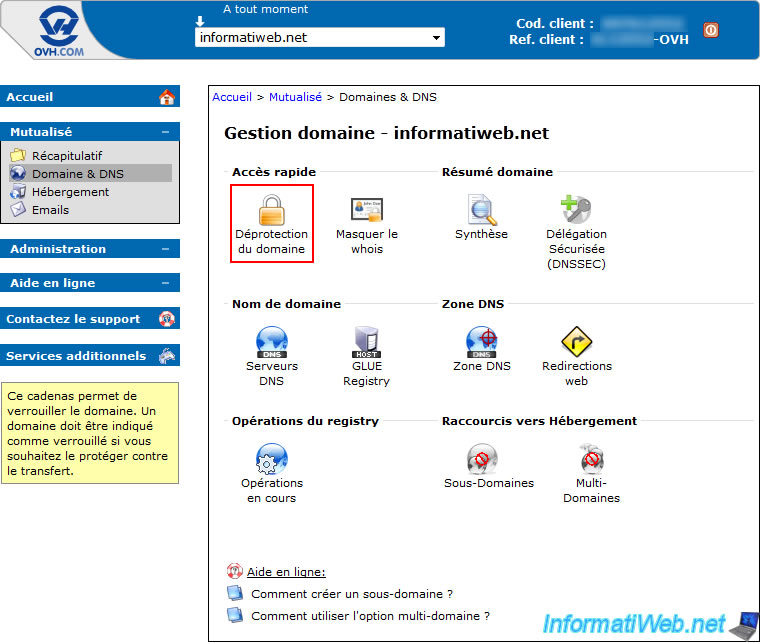Viewport: 760px width, 642px height.
Task: Open Sous-Domaines shortcut icon
Action: tap(482, 459)
